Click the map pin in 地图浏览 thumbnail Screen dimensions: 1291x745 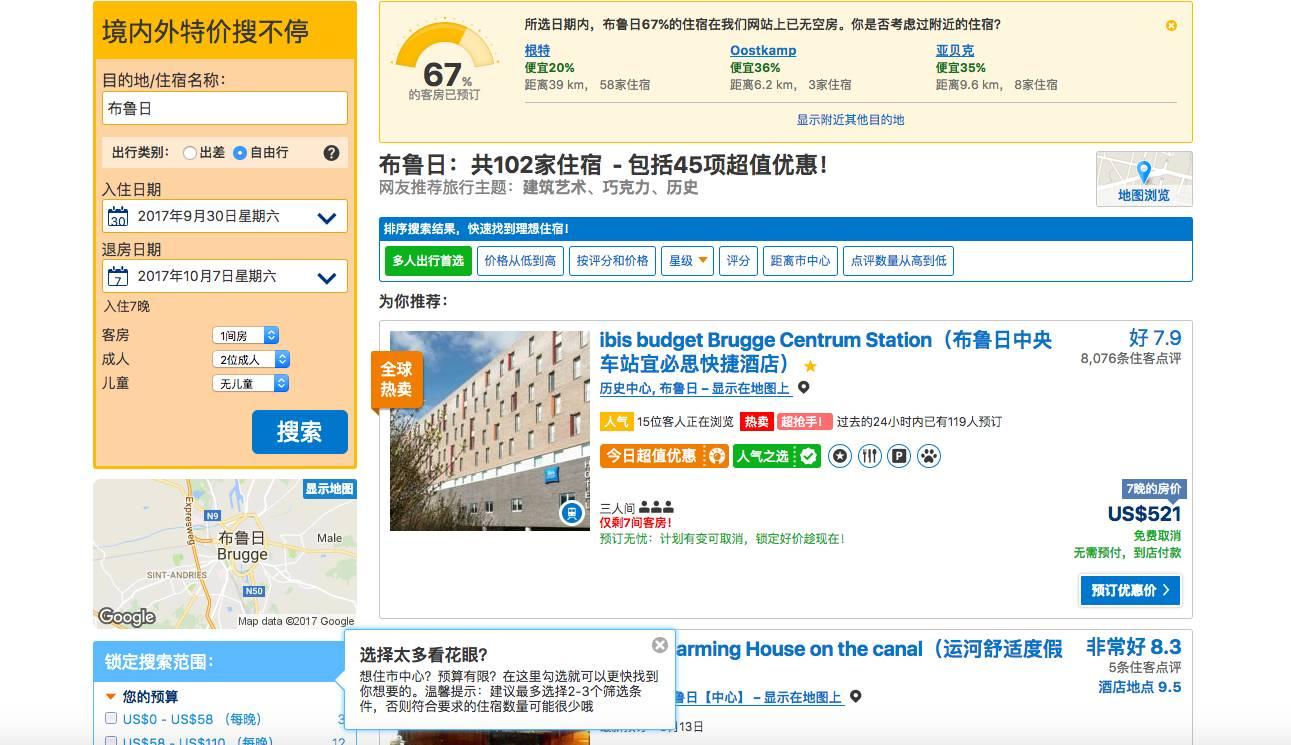(1144, 171)
